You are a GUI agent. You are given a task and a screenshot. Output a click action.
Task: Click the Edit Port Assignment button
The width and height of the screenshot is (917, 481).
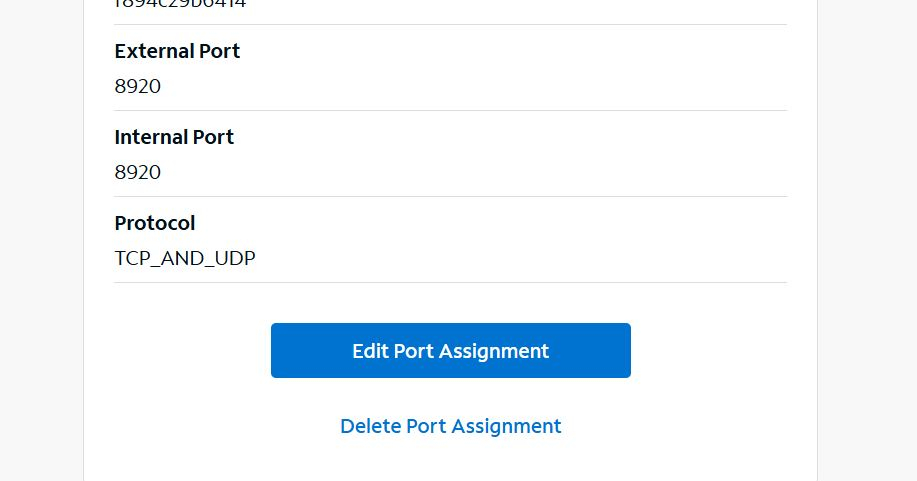pos(450,351)
